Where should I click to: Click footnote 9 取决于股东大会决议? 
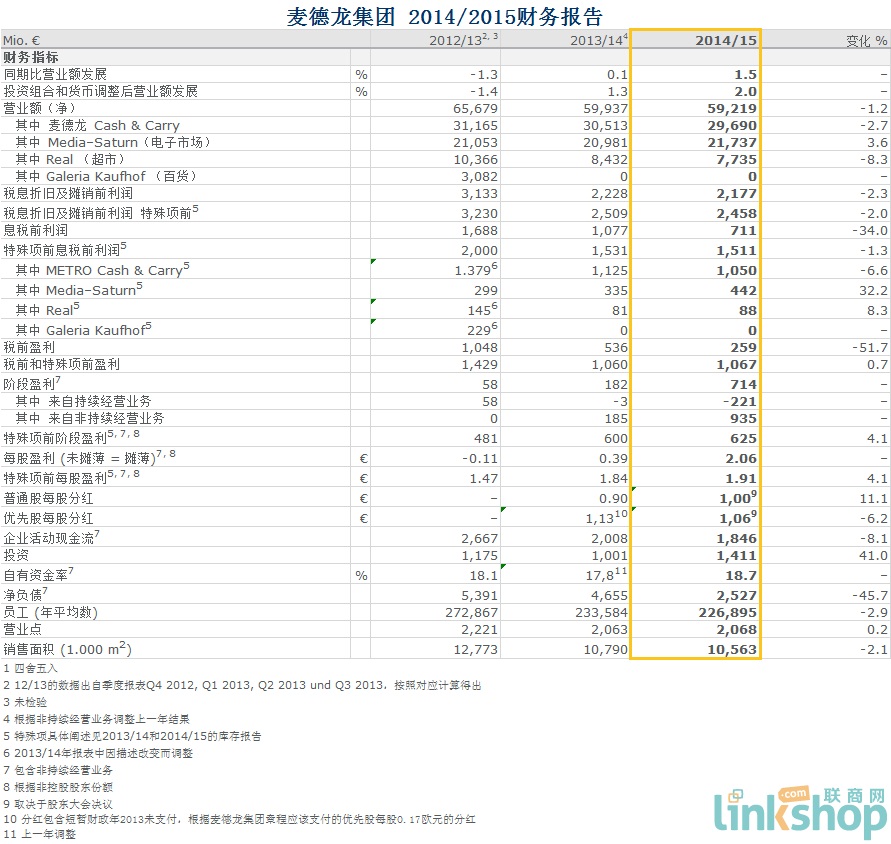coord(58,803)
